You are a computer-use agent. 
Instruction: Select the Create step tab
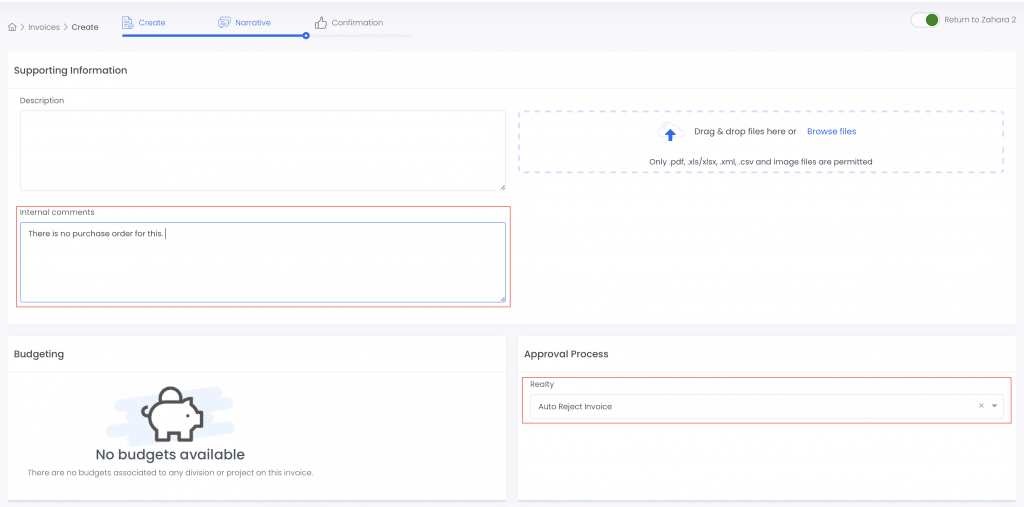tap(144, 23)
